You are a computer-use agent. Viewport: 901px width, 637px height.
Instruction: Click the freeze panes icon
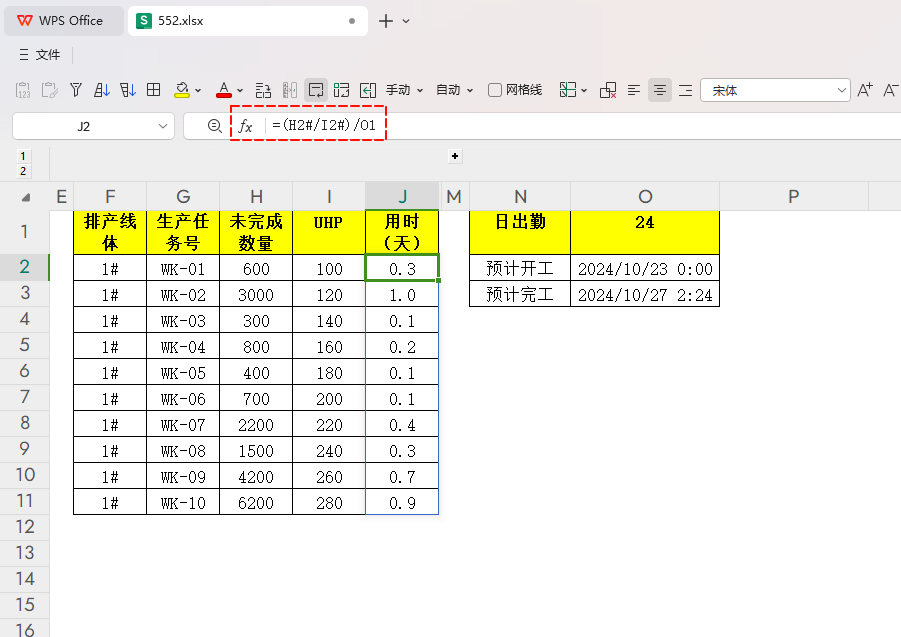click(x=568, y=90)
